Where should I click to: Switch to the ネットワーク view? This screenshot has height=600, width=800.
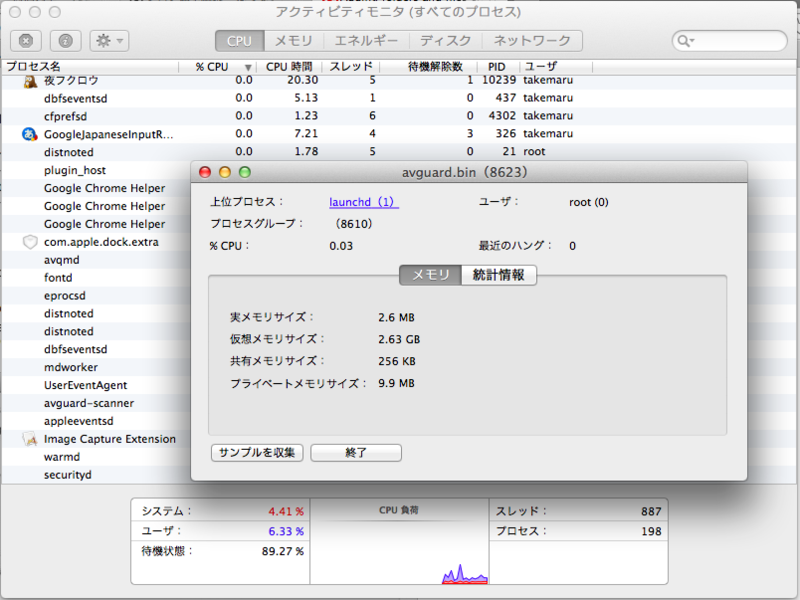point(533,41)
